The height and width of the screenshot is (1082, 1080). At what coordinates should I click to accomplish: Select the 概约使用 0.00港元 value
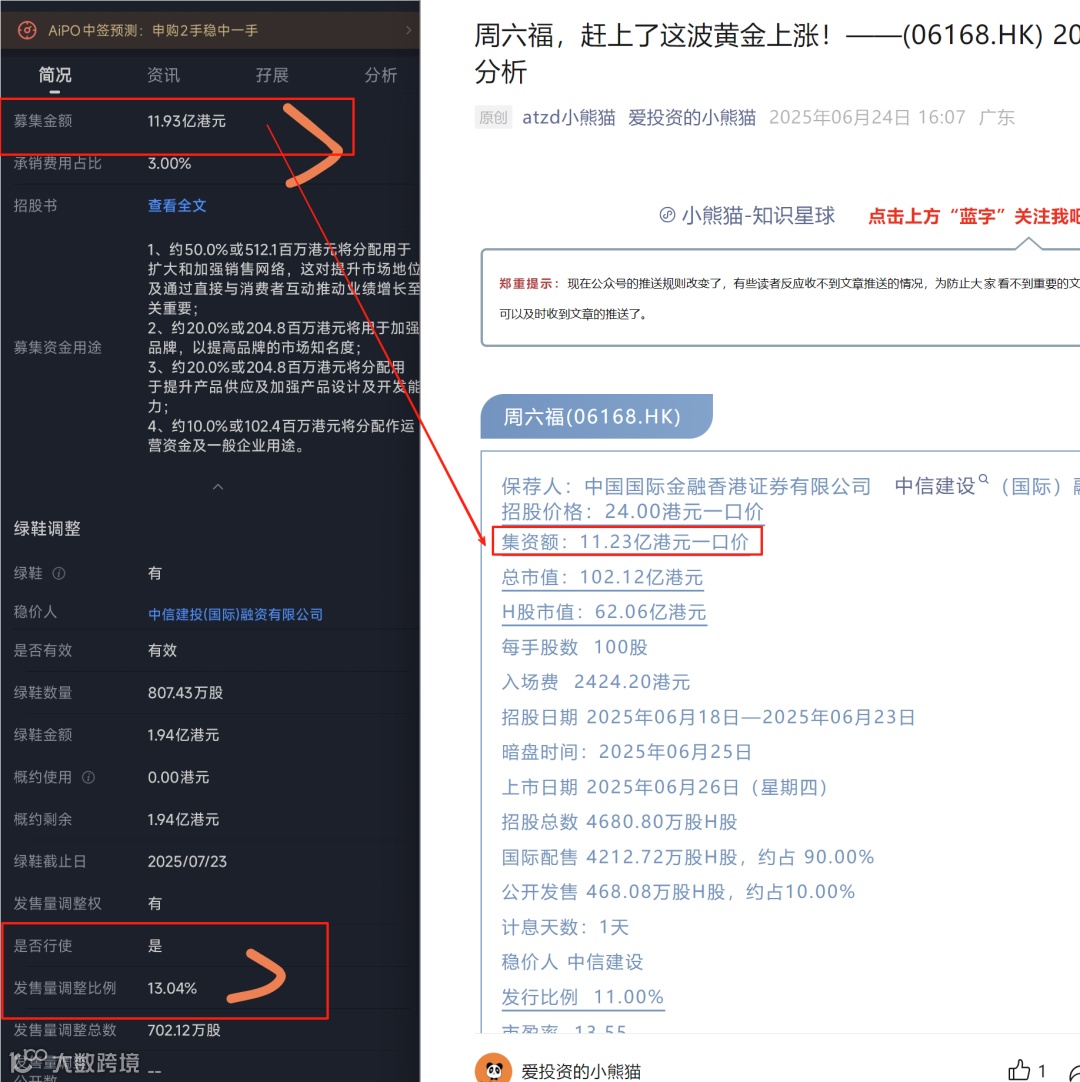(x=178, y=777)
